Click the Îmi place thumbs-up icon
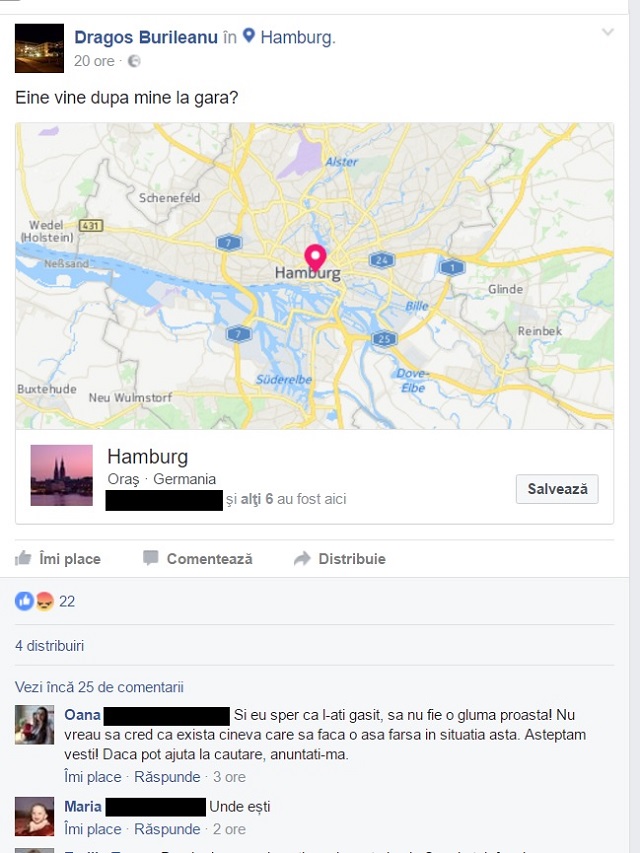 (23, 558)
